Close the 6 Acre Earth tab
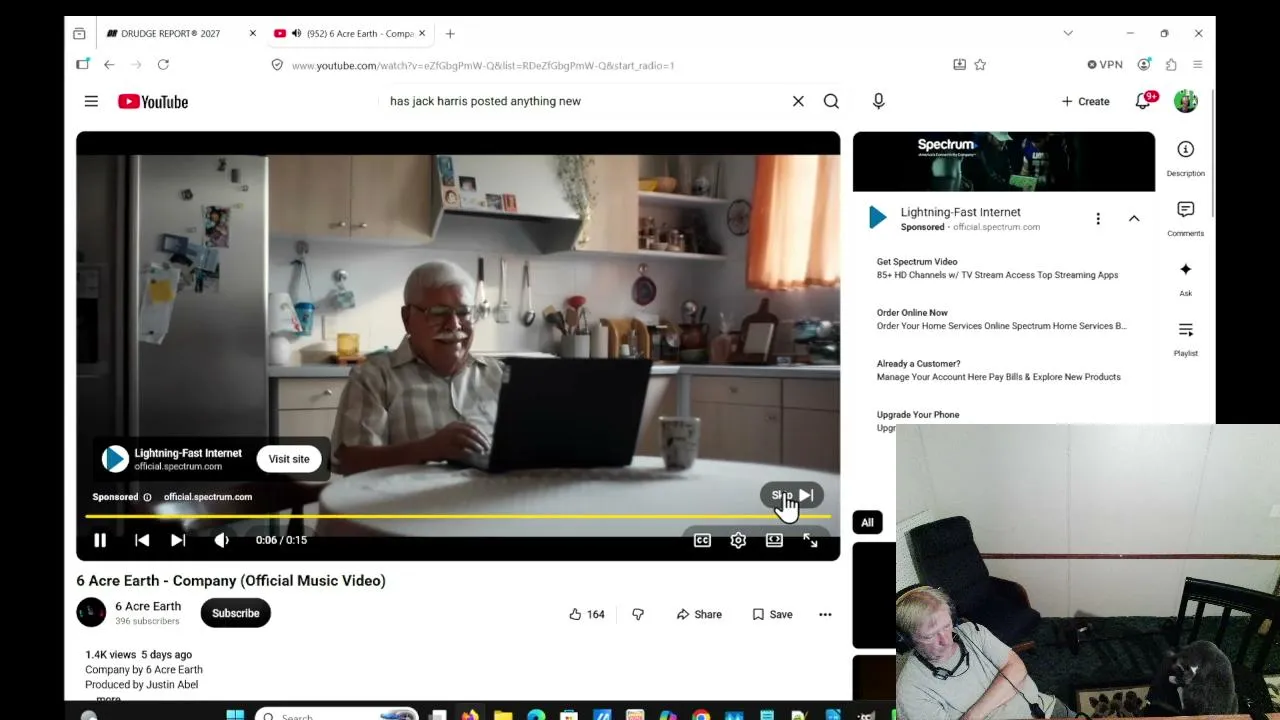The image size is (1280, 720). 421,33
